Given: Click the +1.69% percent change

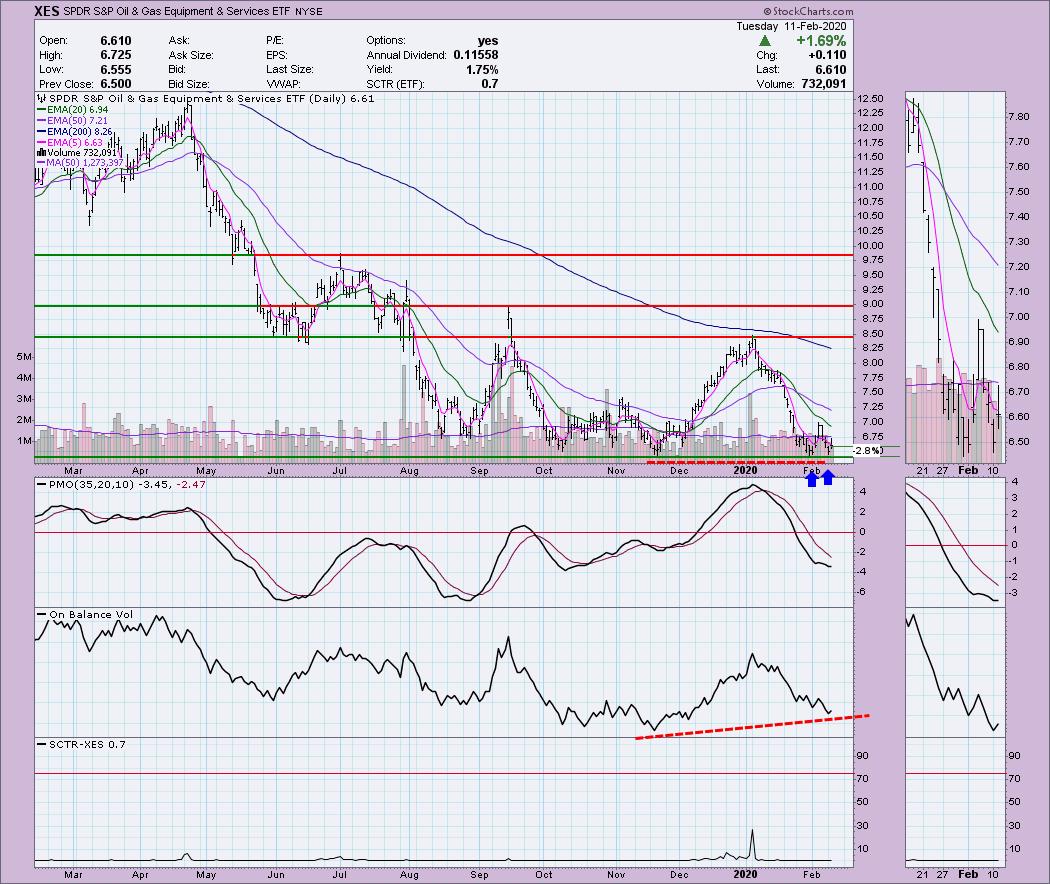Looking at the screenshot, I should [821, 41].
